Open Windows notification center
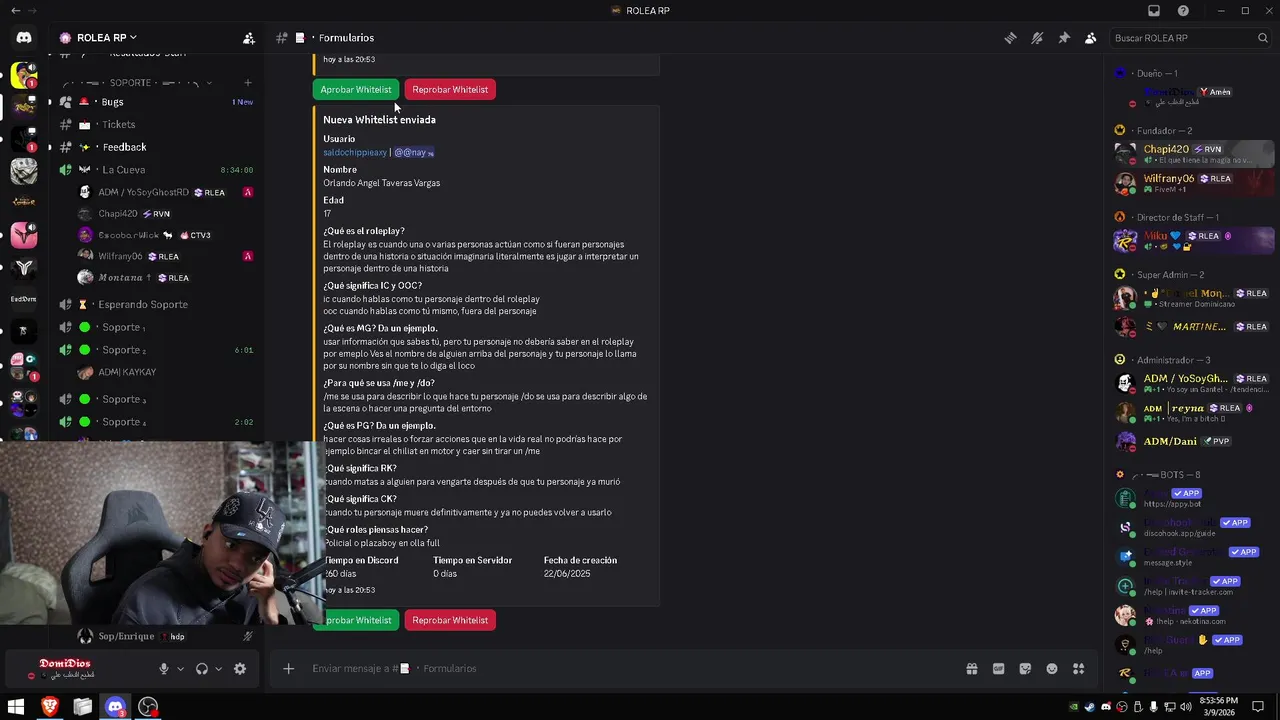 click(x=1258, y=707)
